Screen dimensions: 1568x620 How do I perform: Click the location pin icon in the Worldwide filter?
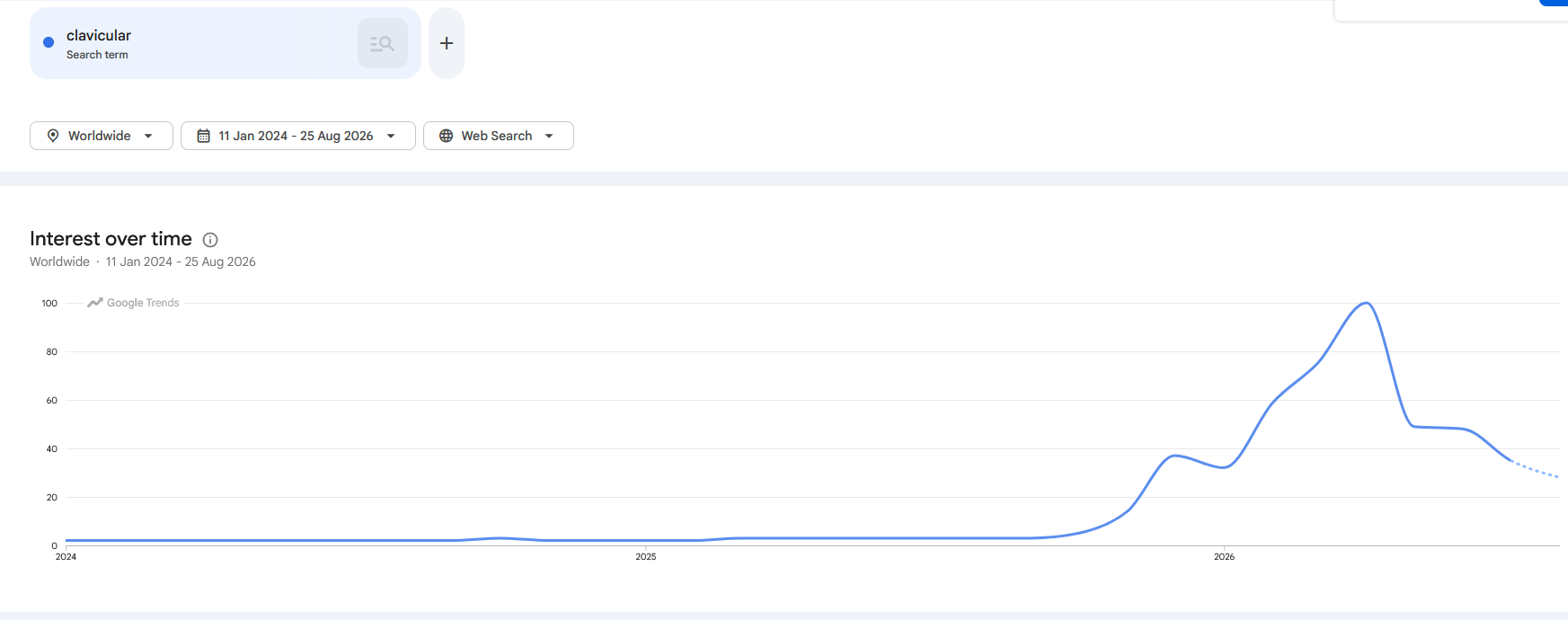[53, 136]
